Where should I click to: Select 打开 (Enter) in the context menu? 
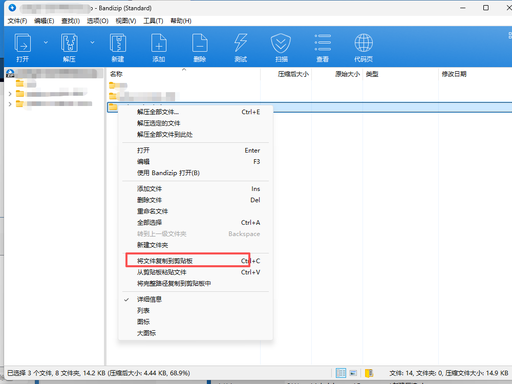(x=196, y=150)
